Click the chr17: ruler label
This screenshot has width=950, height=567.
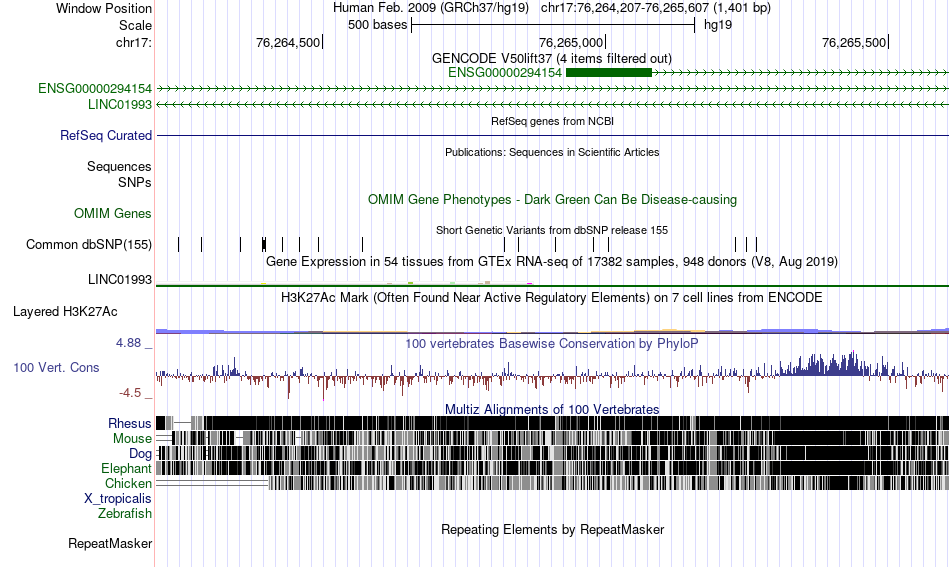tap(134, 42)
